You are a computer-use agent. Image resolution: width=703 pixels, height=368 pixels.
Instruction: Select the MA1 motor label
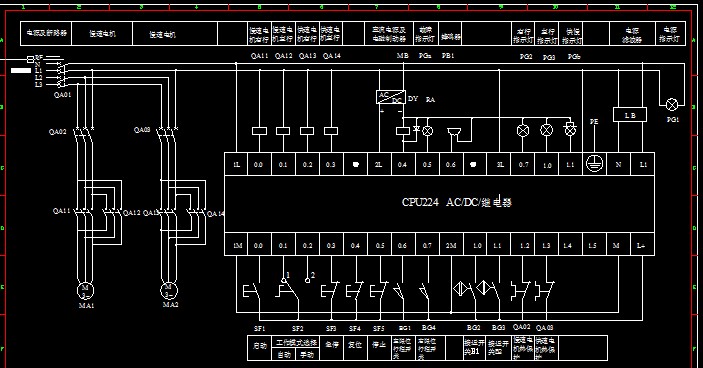tap(87, 306)
